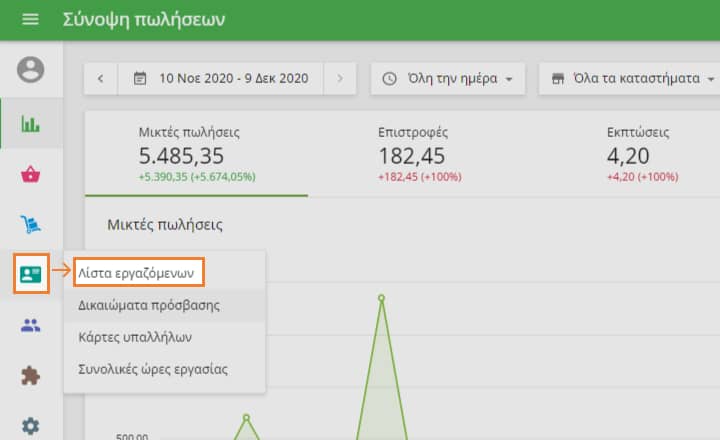
Task: Open the Settings gear icon
Action: [31, 426]
